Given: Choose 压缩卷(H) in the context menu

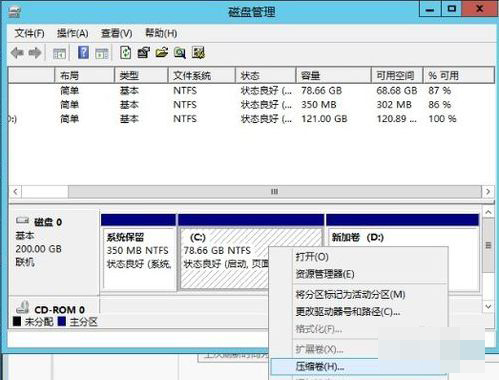Looking at the screenshot, I should click(x=320, y=367).
